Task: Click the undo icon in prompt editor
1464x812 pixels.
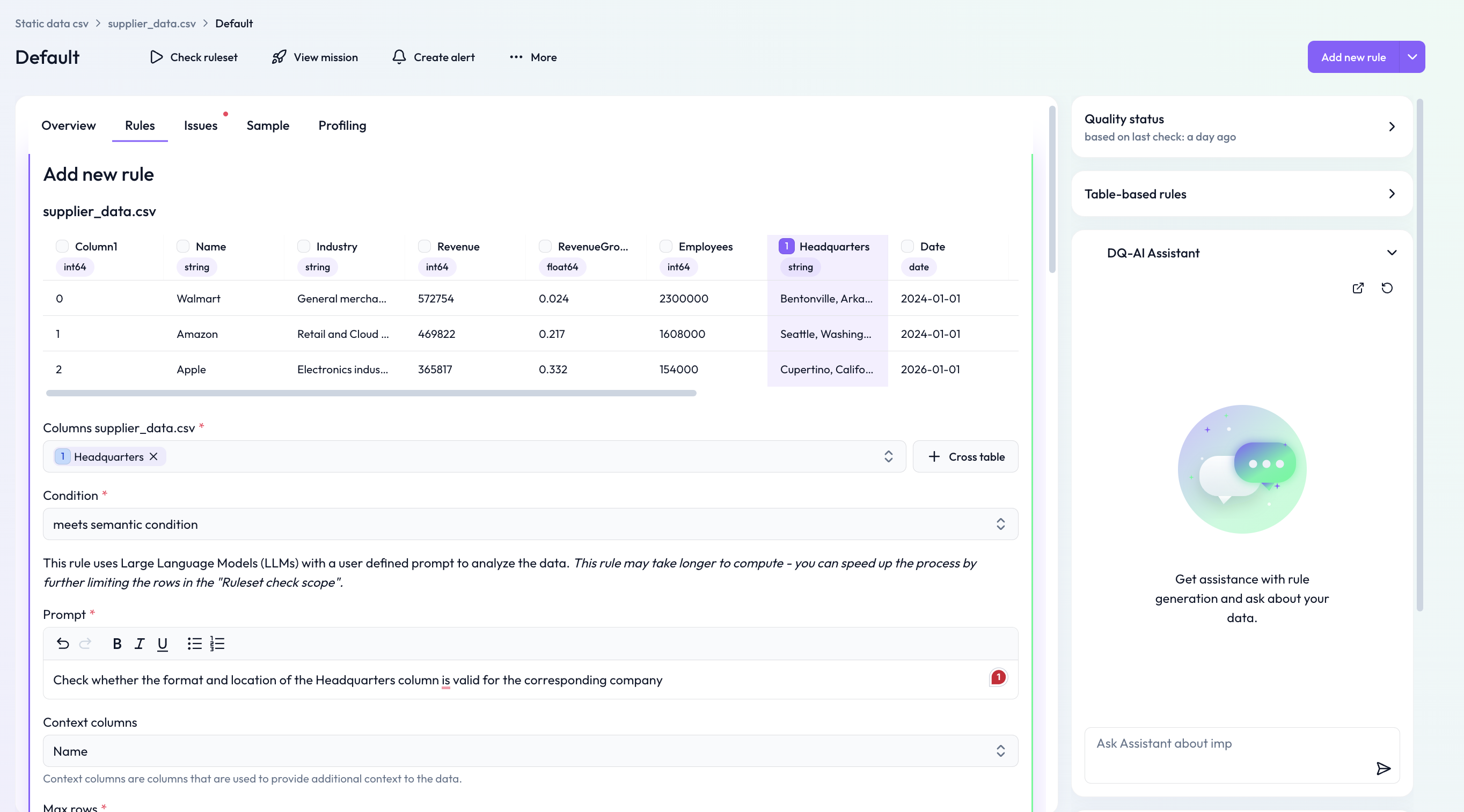Action: [x=62, y=644]
